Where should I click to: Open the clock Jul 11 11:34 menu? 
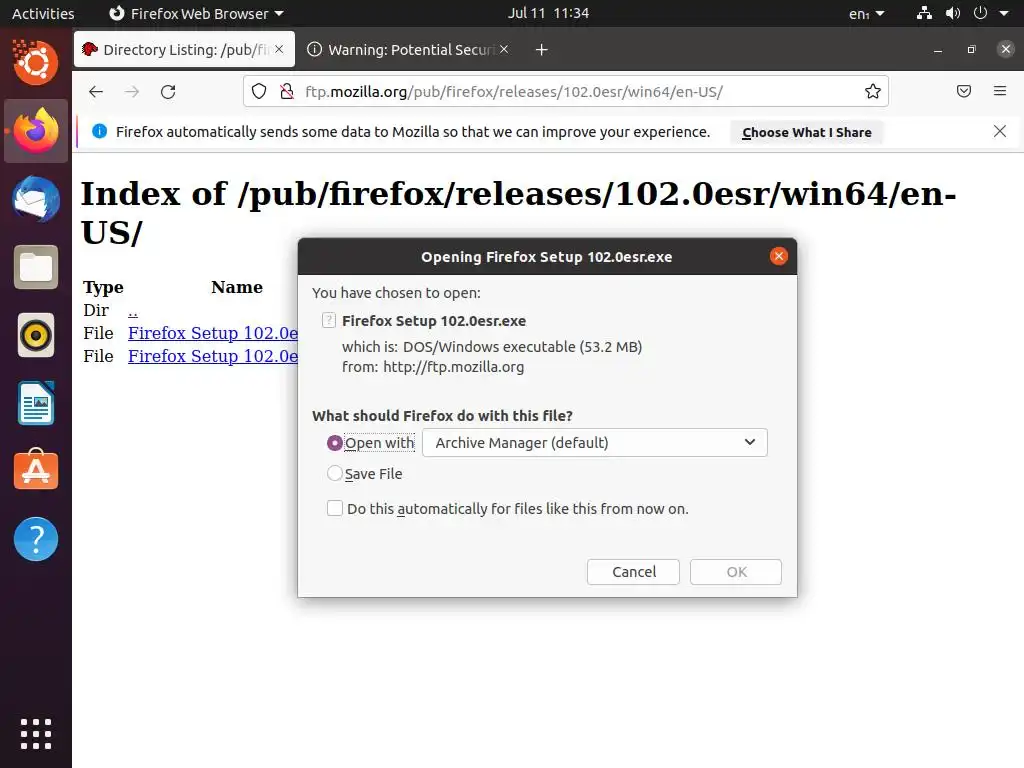tap(549, 13)
